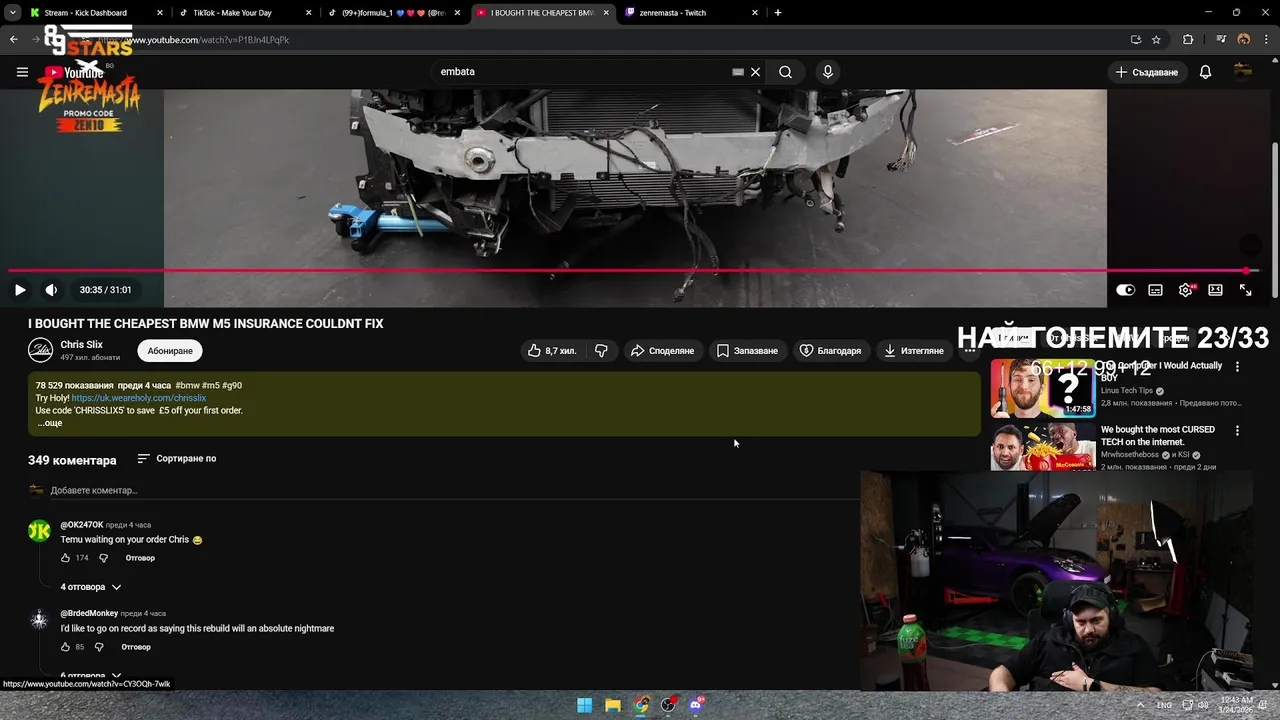The height and width of the screenshot is (720, 1280).
Task: Switch to the Stream - Kick Dashboard tab
Action: pos(97,13)
